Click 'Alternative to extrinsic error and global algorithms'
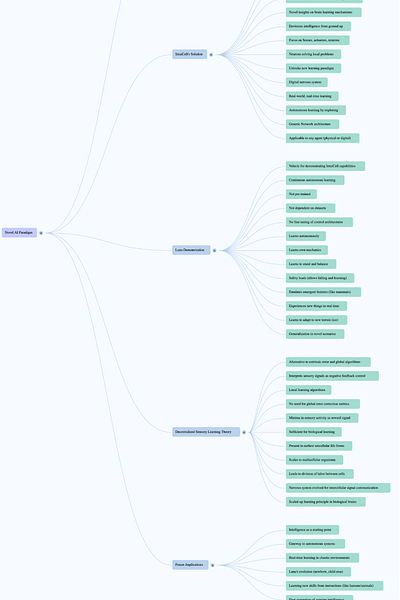 tap(328, 362)
